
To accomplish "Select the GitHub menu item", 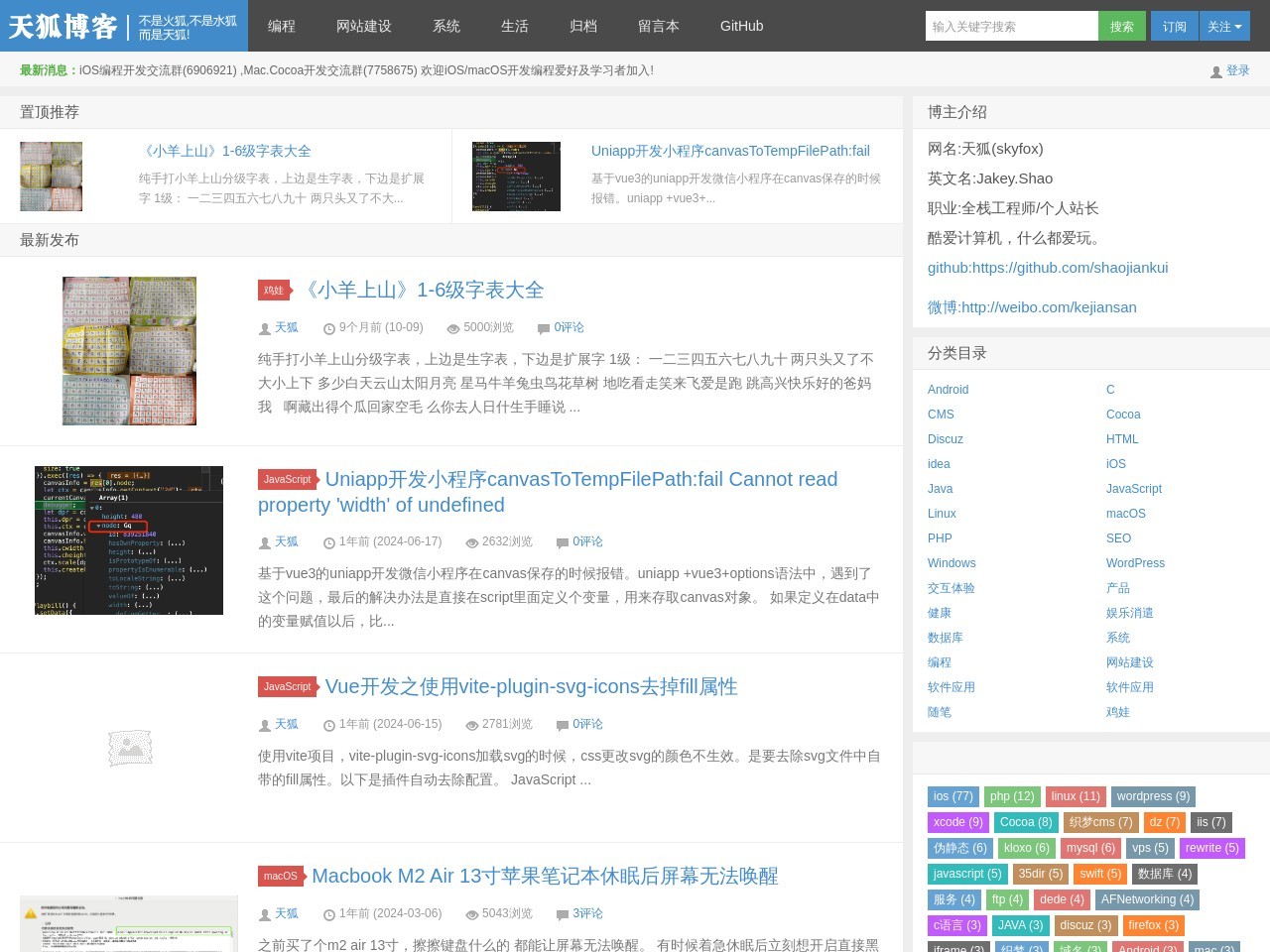I will [742, 26].
